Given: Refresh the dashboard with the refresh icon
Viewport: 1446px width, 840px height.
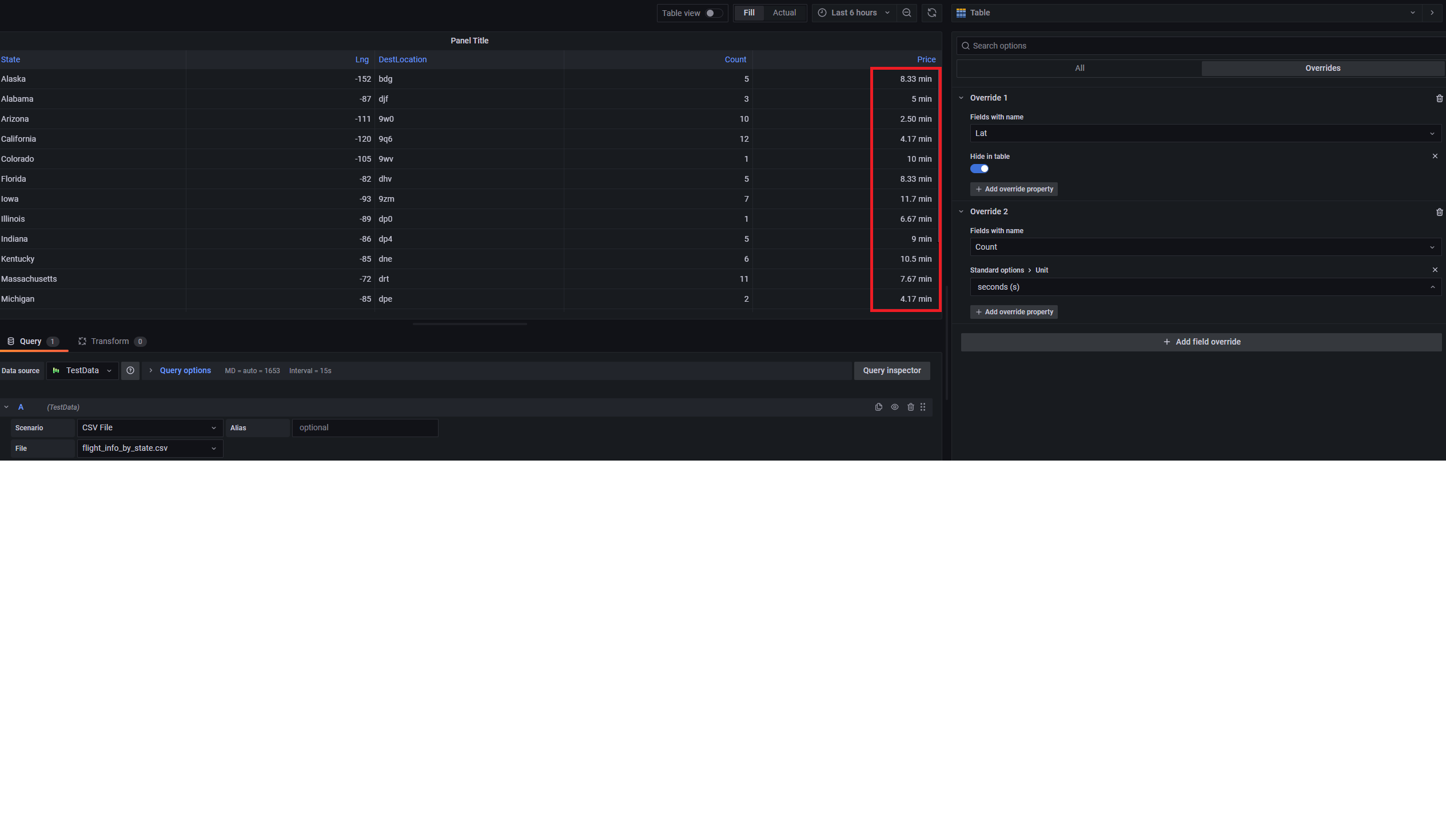Looking at the screenshot, I should coord(932,13).
